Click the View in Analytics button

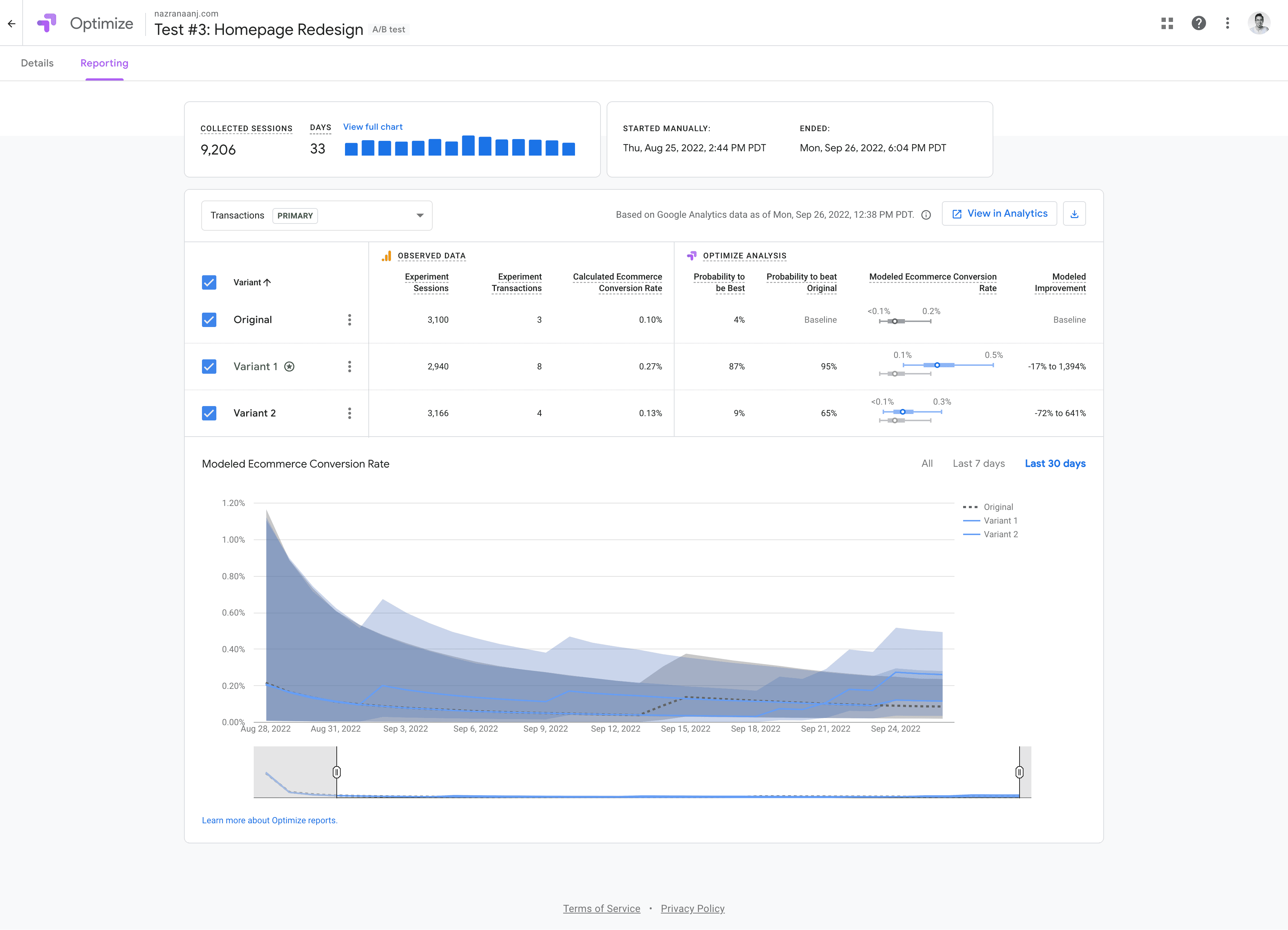(999, 213)
